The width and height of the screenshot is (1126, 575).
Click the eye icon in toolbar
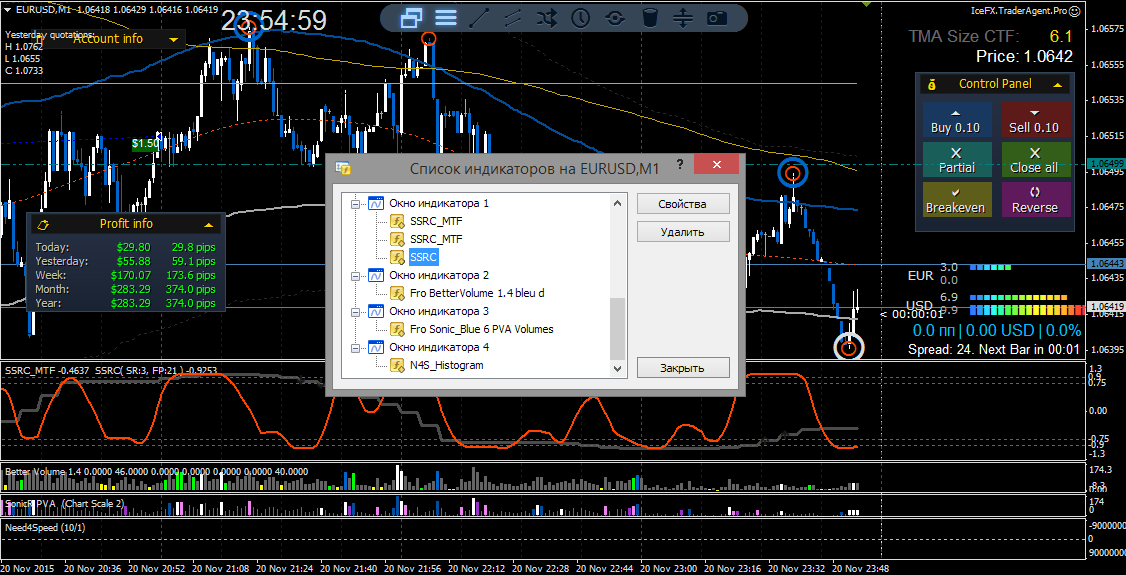[615, 18]
